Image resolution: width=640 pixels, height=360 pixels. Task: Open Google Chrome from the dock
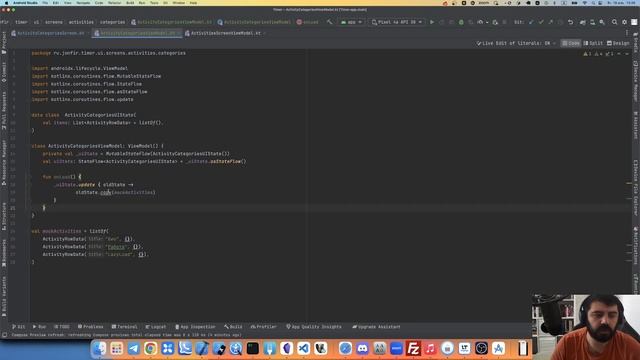151,348
